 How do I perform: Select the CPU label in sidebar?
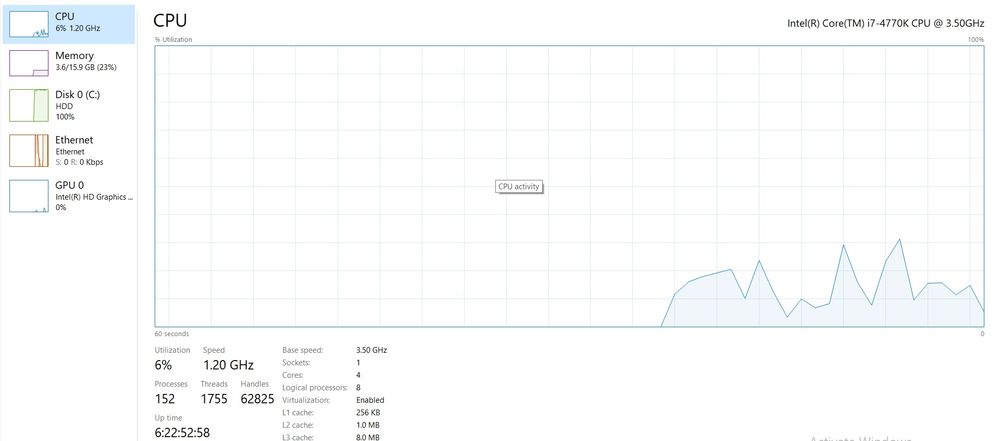pos(64,17)
